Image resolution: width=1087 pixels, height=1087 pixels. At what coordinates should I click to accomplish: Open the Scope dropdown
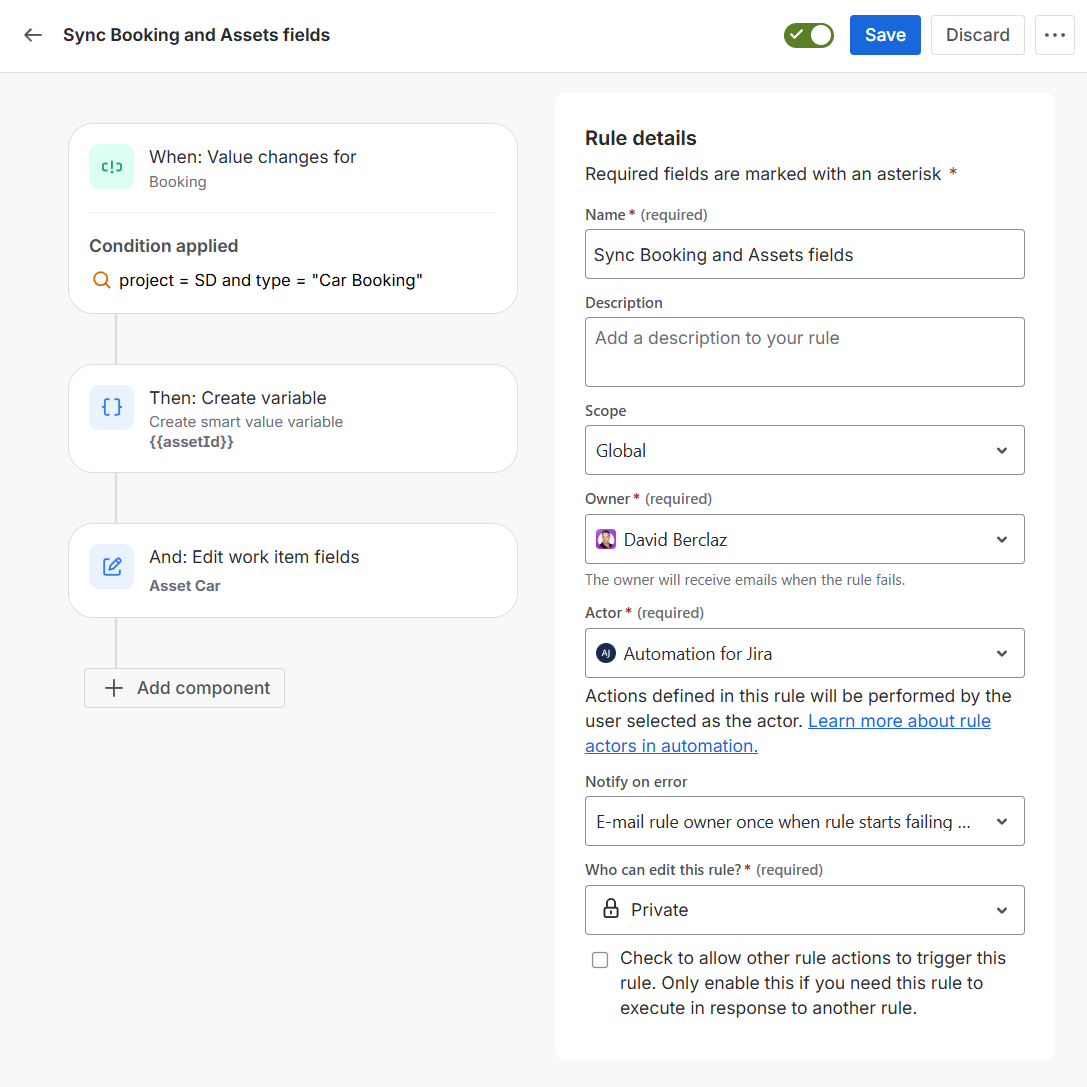(804, 451)
